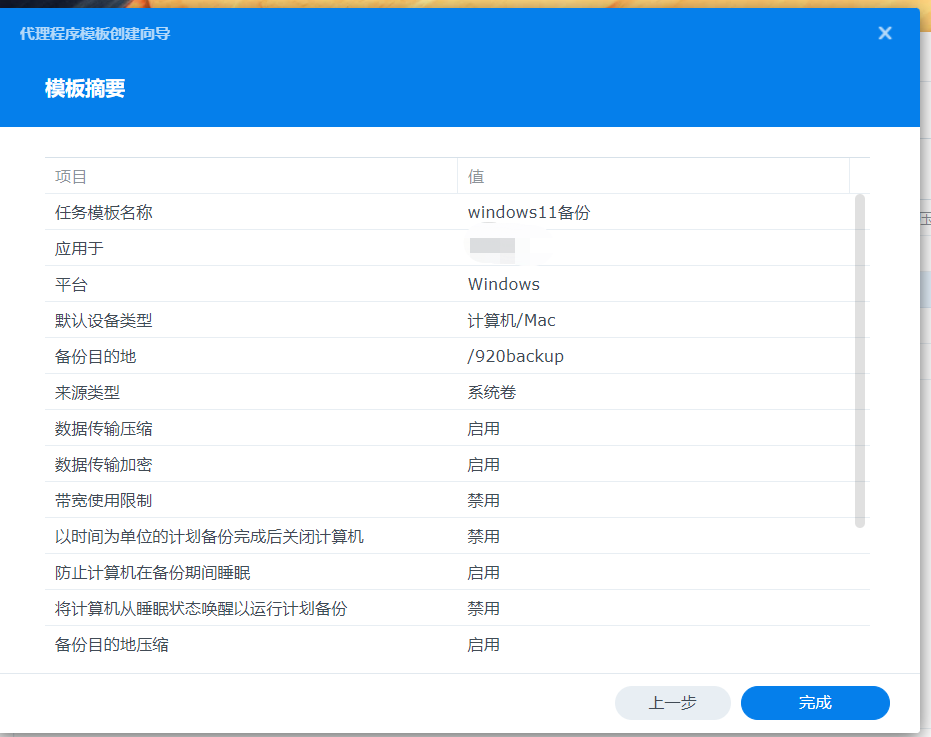Image resolution: width=931 pixels, height=737 pixels.
Task: Select the /920backup destination value
Action: pos(515,356)
